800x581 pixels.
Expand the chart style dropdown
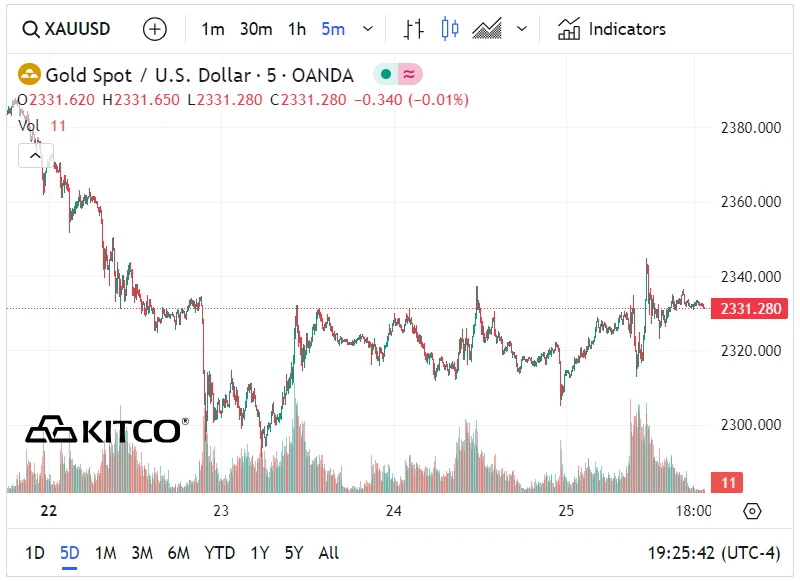(522, 29)
